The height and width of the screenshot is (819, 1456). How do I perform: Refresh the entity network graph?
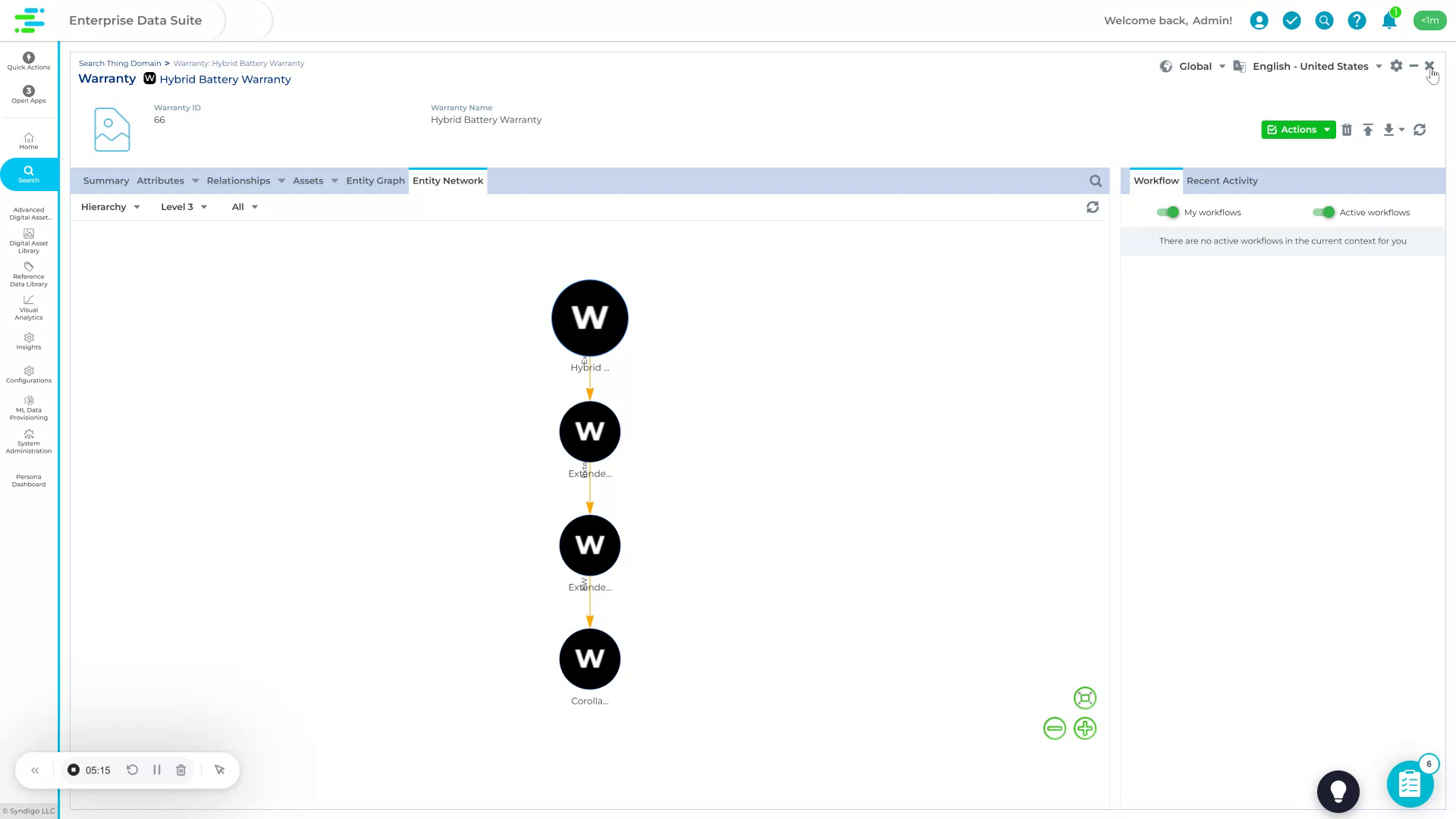coord(1092,206)
